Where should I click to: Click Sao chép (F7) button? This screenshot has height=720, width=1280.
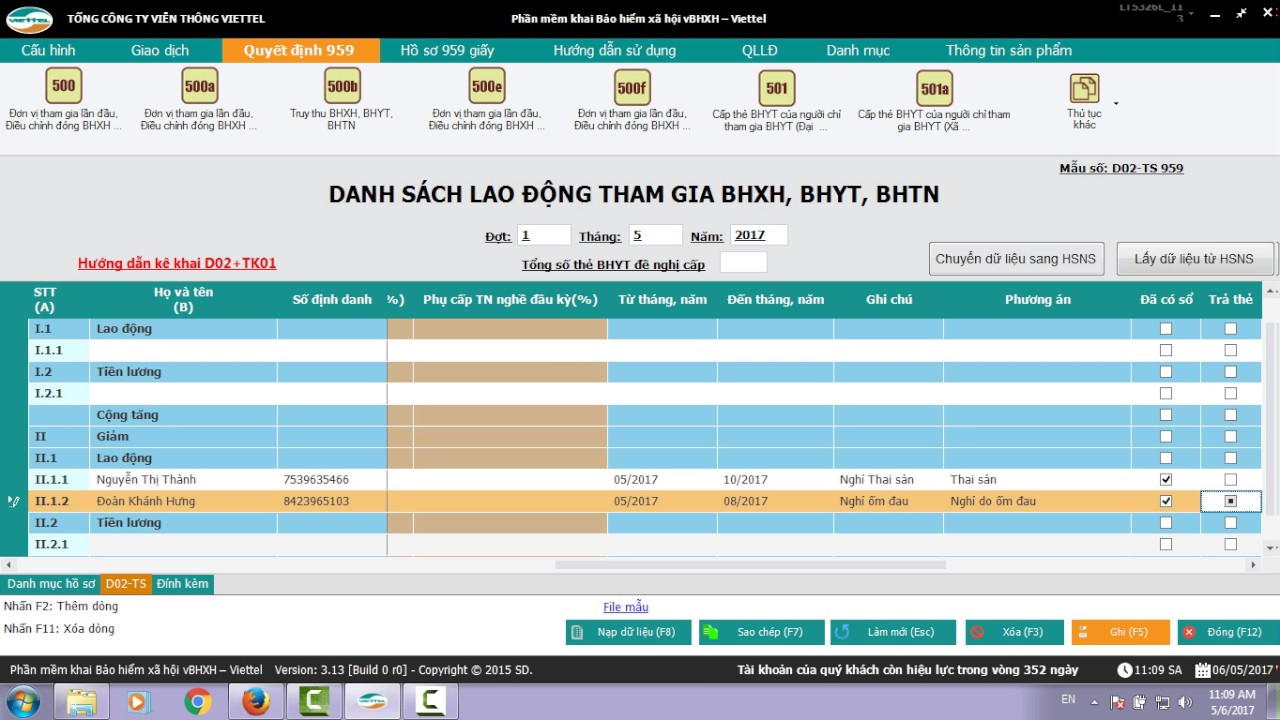[761, 632]
